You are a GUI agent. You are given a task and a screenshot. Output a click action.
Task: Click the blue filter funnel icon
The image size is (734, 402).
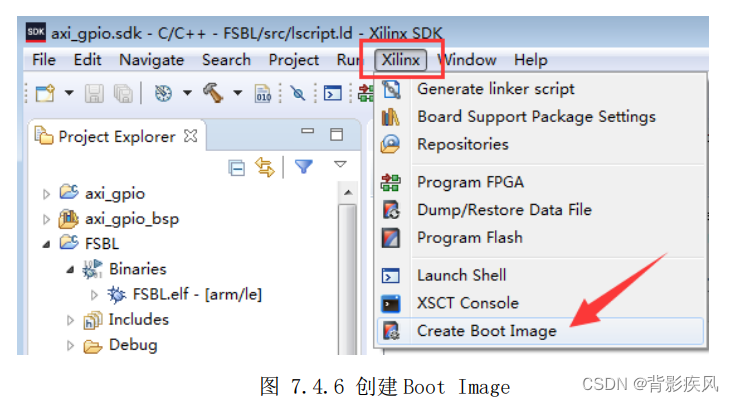(303, 166)
